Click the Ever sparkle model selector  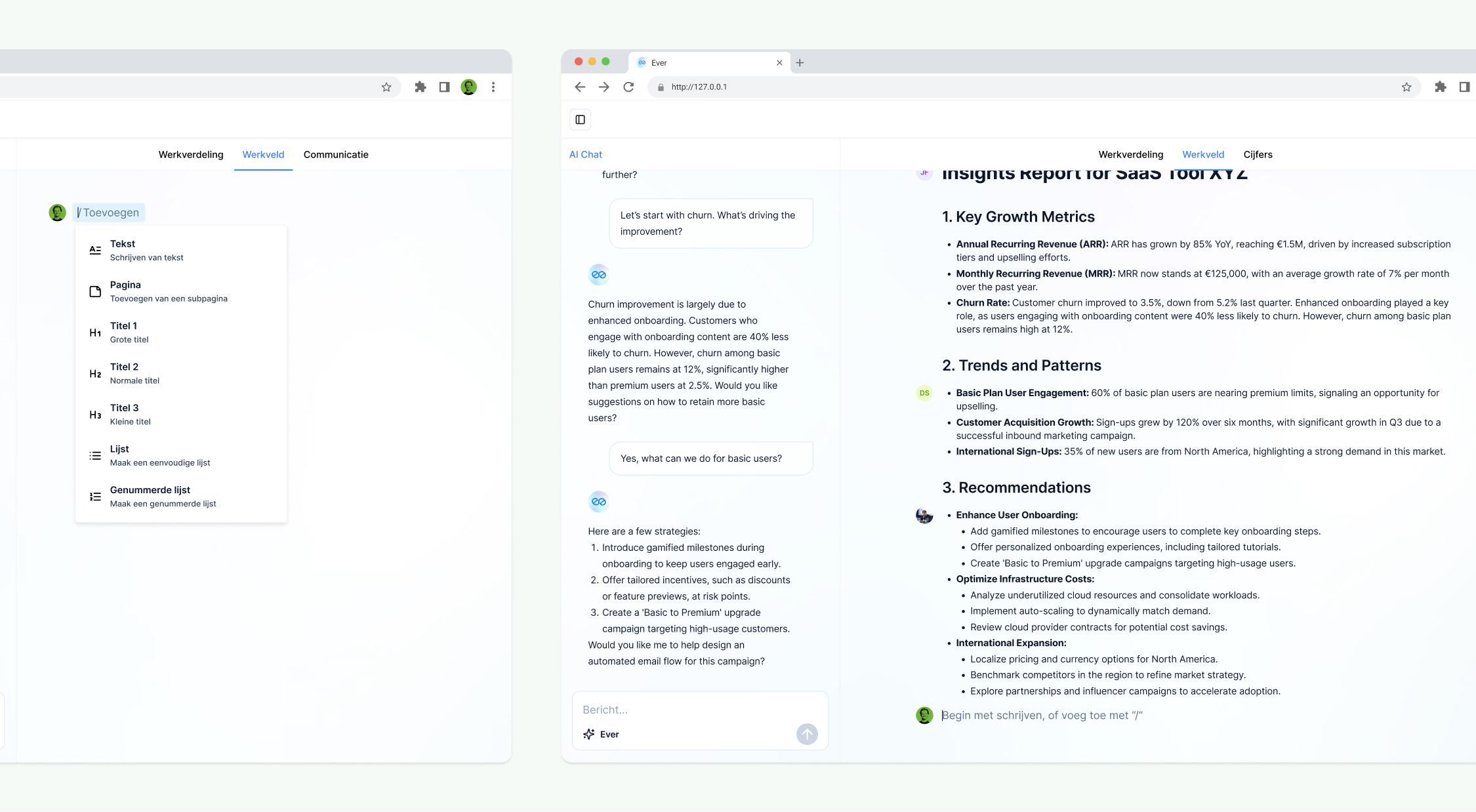coord(601,734)
